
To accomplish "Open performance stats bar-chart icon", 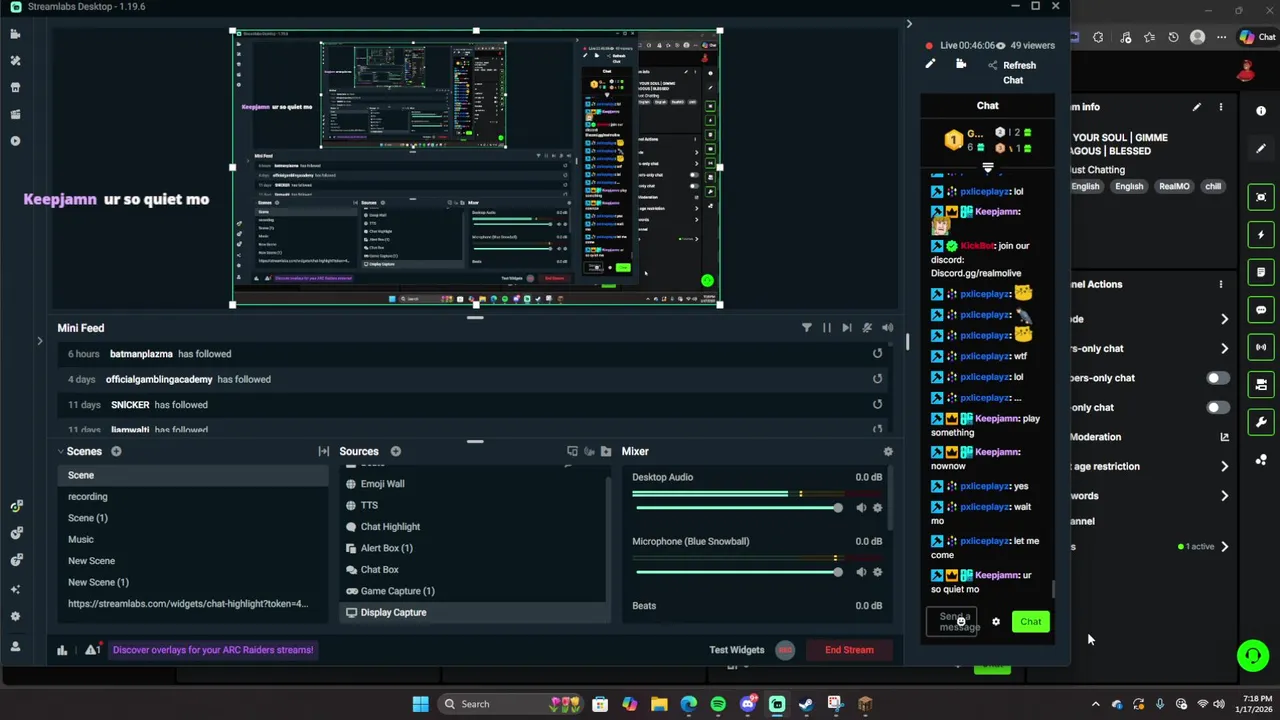I will pyautogui.click(x=62, y=650).
